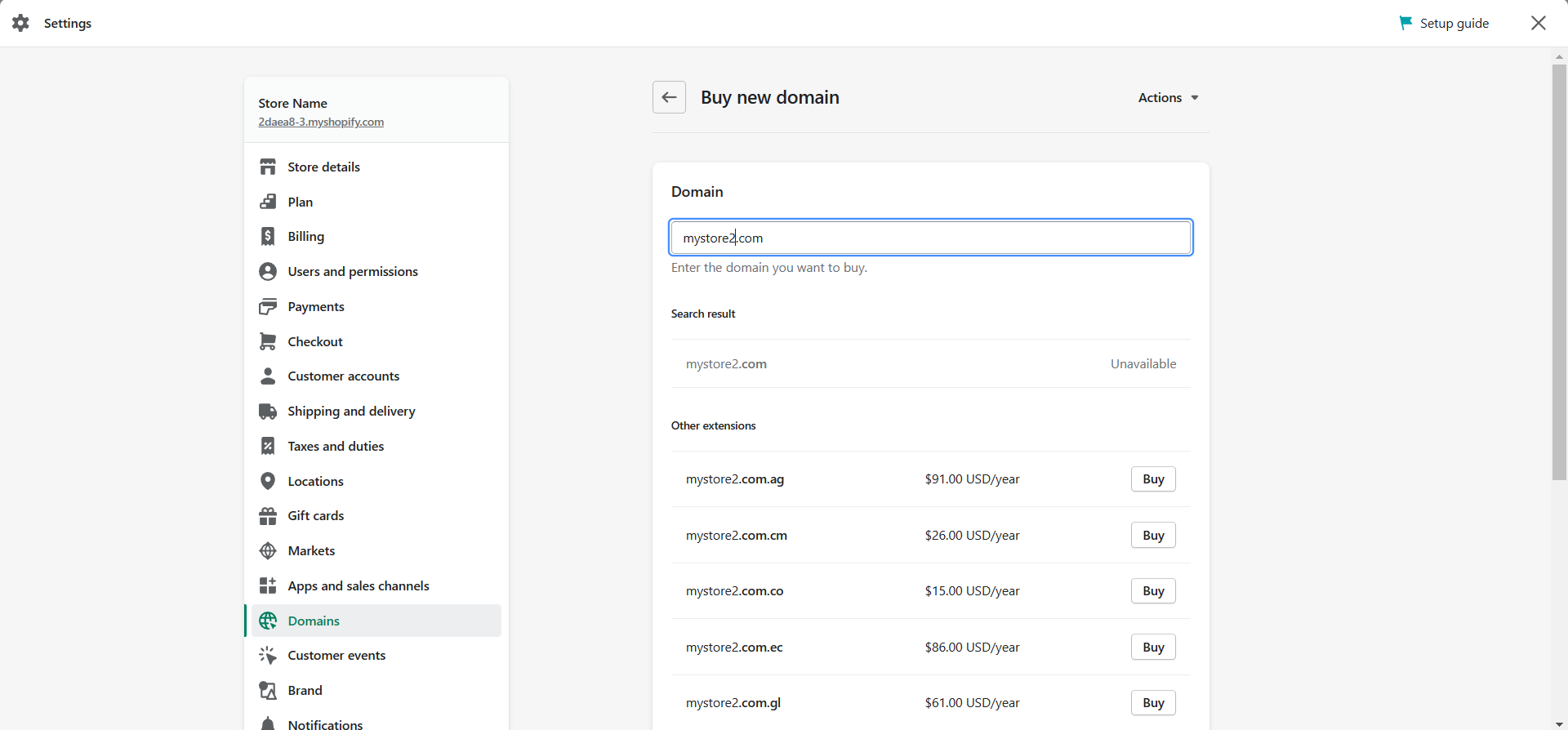This screenshot has width=1568, height=730.
Task: Go back using the arrow button
Action: [x=669, y=97]
